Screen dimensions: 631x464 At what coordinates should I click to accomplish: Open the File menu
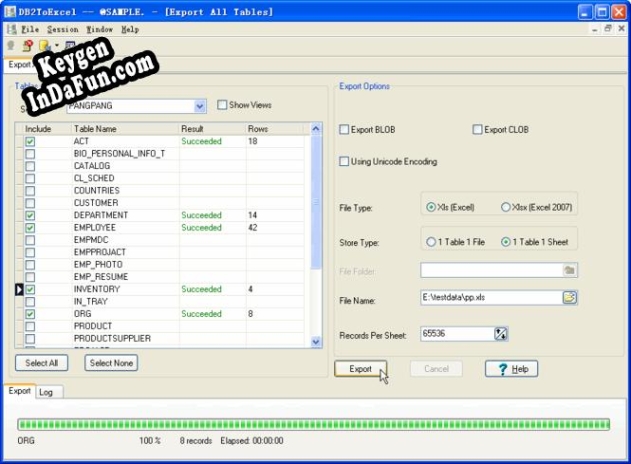pyautogui.click(x=30, y=29)
